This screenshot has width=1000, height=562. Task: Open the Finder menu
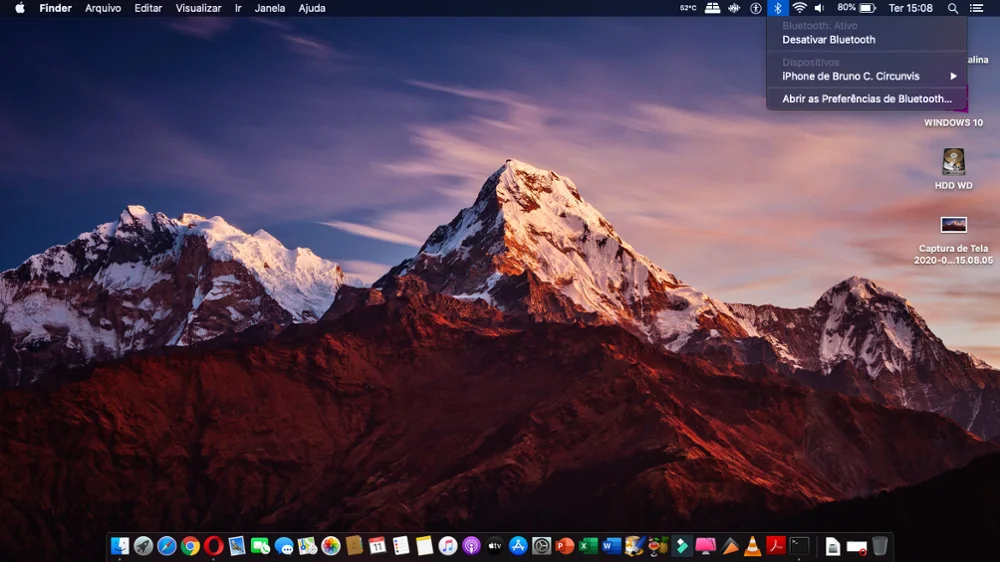55,8
